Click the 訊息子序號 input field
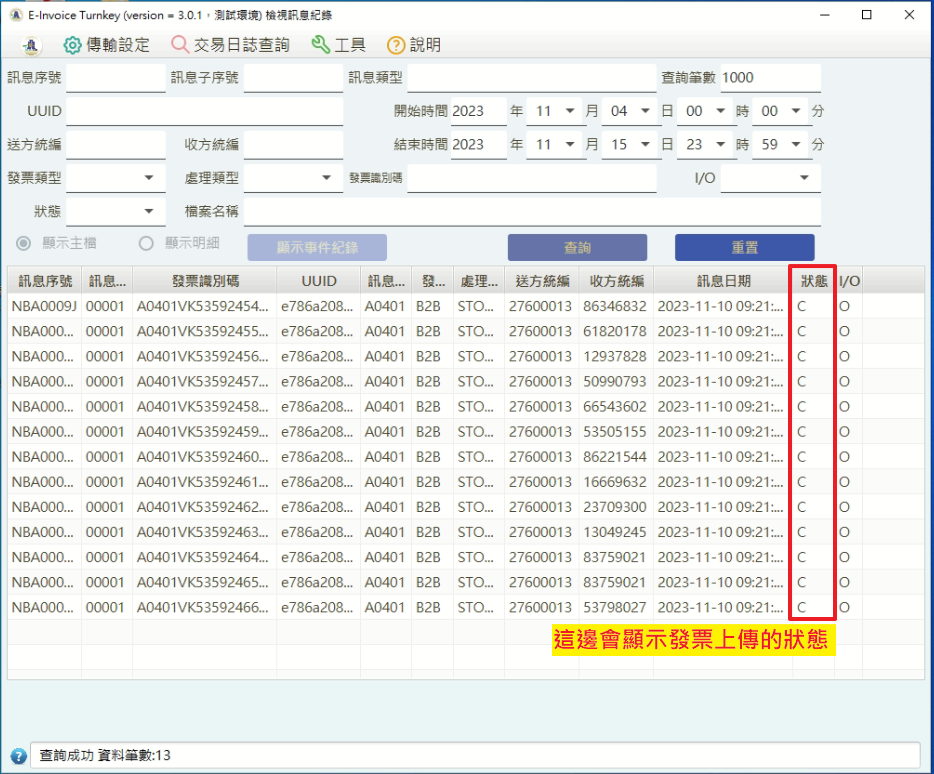This screenshot has height=774, width=934. click(x=293, y=78)
